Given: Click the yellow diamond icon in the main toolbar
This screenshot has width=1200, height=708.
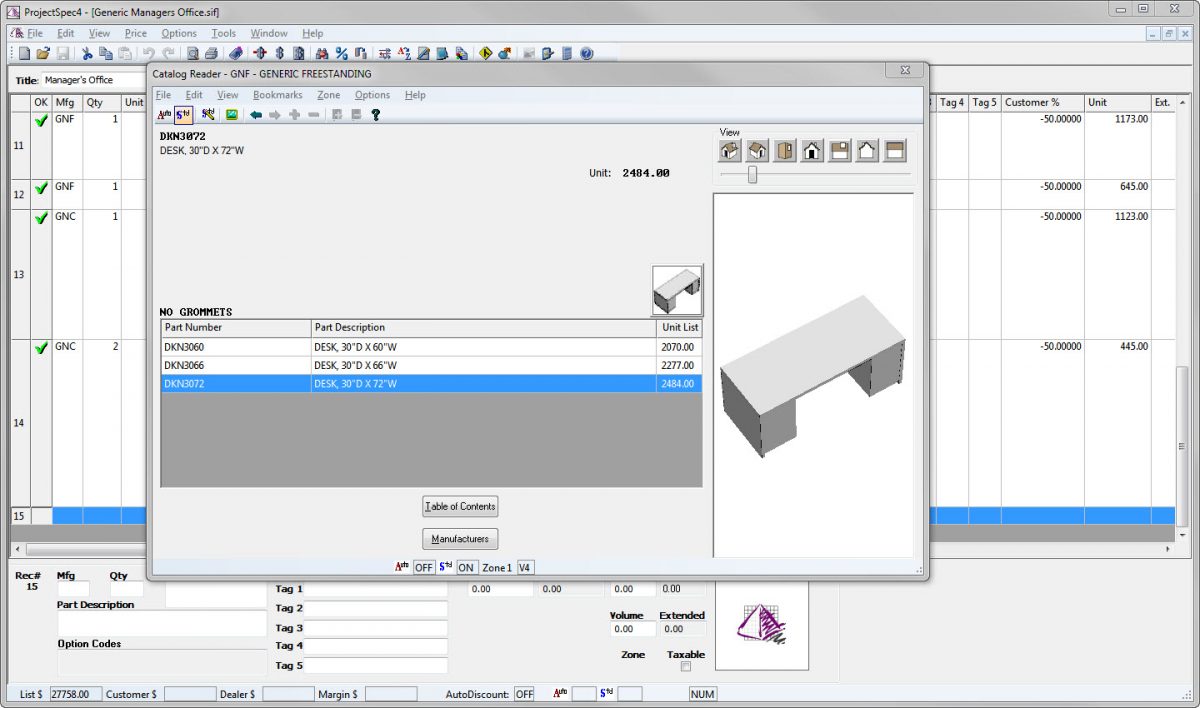Looking at the screenshot, I should click(486, 54).
